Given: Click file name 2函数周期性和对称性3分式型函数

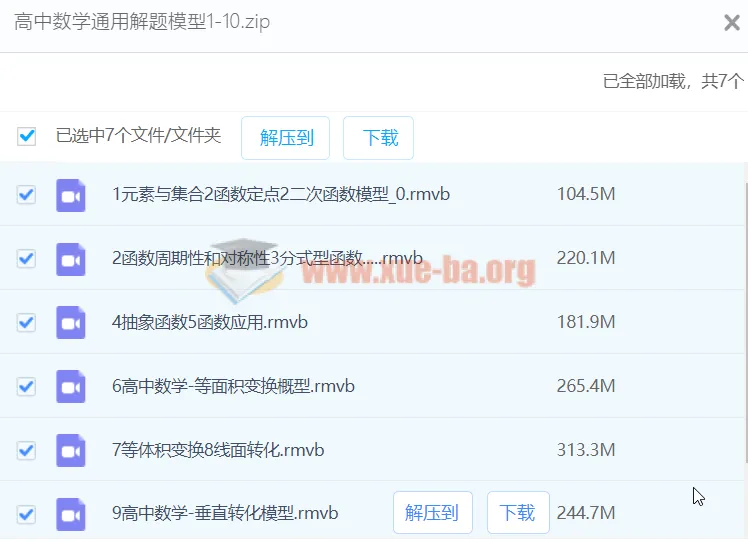Looking at the screenshot, I should tap(267, 258).
